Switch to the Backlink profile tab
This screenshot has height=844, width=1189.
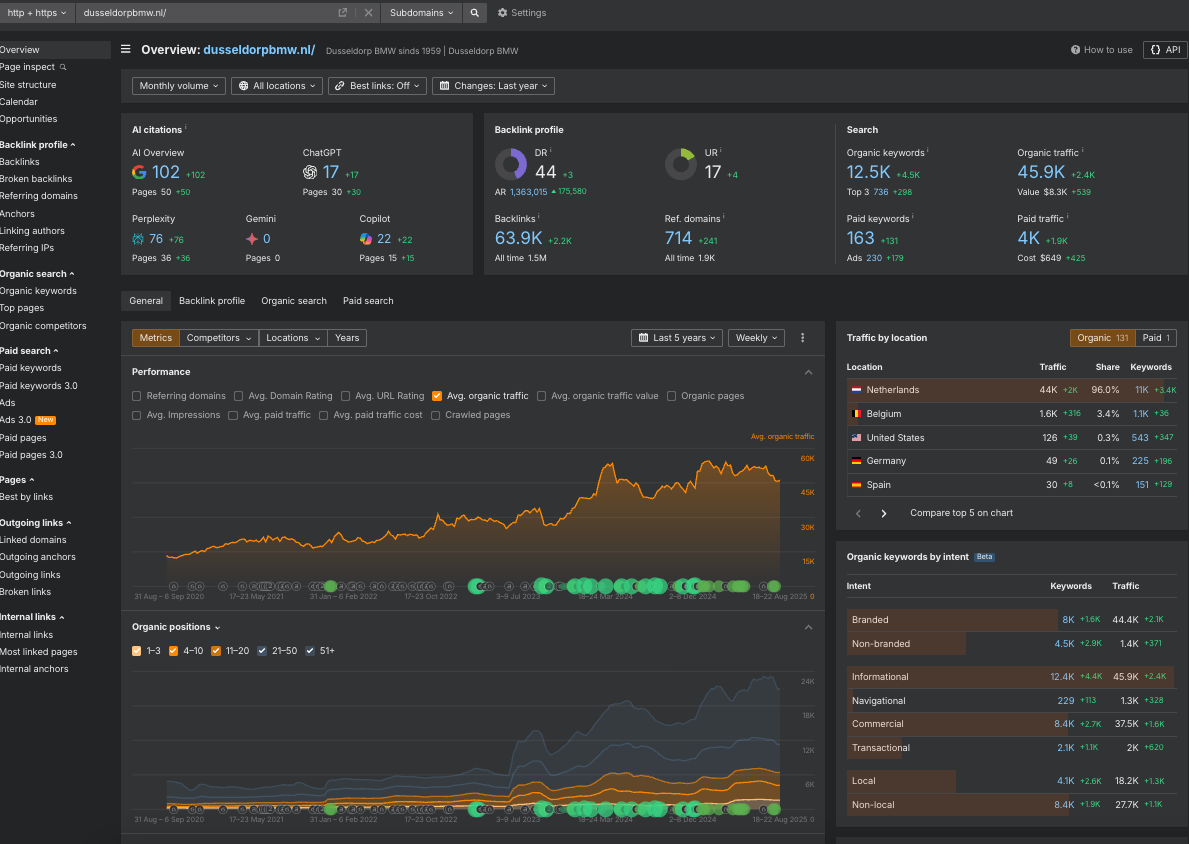point(212,301)
